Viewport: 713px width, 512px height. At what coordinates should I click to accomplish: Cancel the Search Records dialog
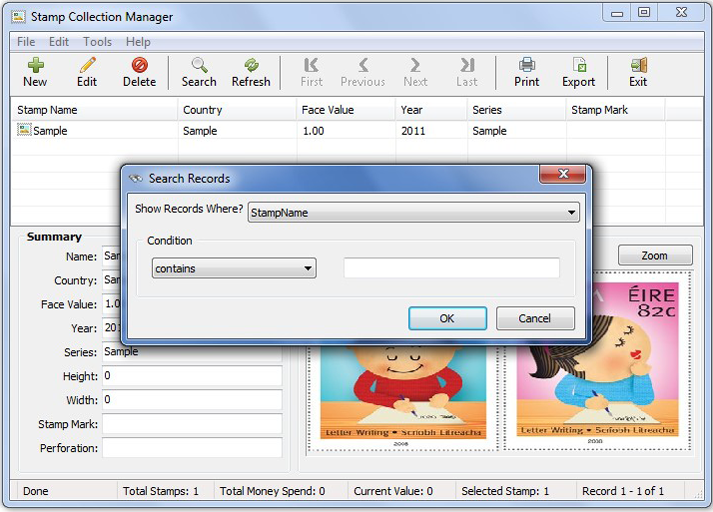coord(534,318)
